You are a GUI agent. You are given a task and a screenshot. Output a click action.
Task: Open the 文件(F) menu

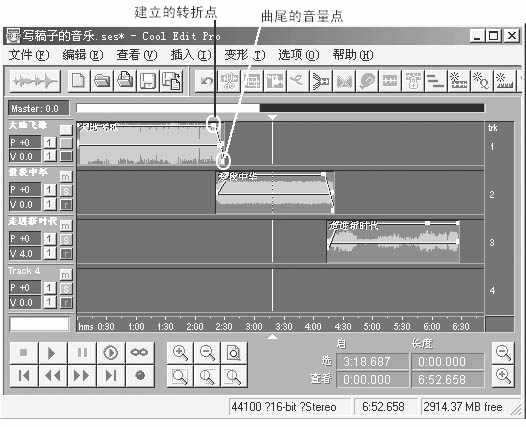pyautogui.click(x=29, y=55)
